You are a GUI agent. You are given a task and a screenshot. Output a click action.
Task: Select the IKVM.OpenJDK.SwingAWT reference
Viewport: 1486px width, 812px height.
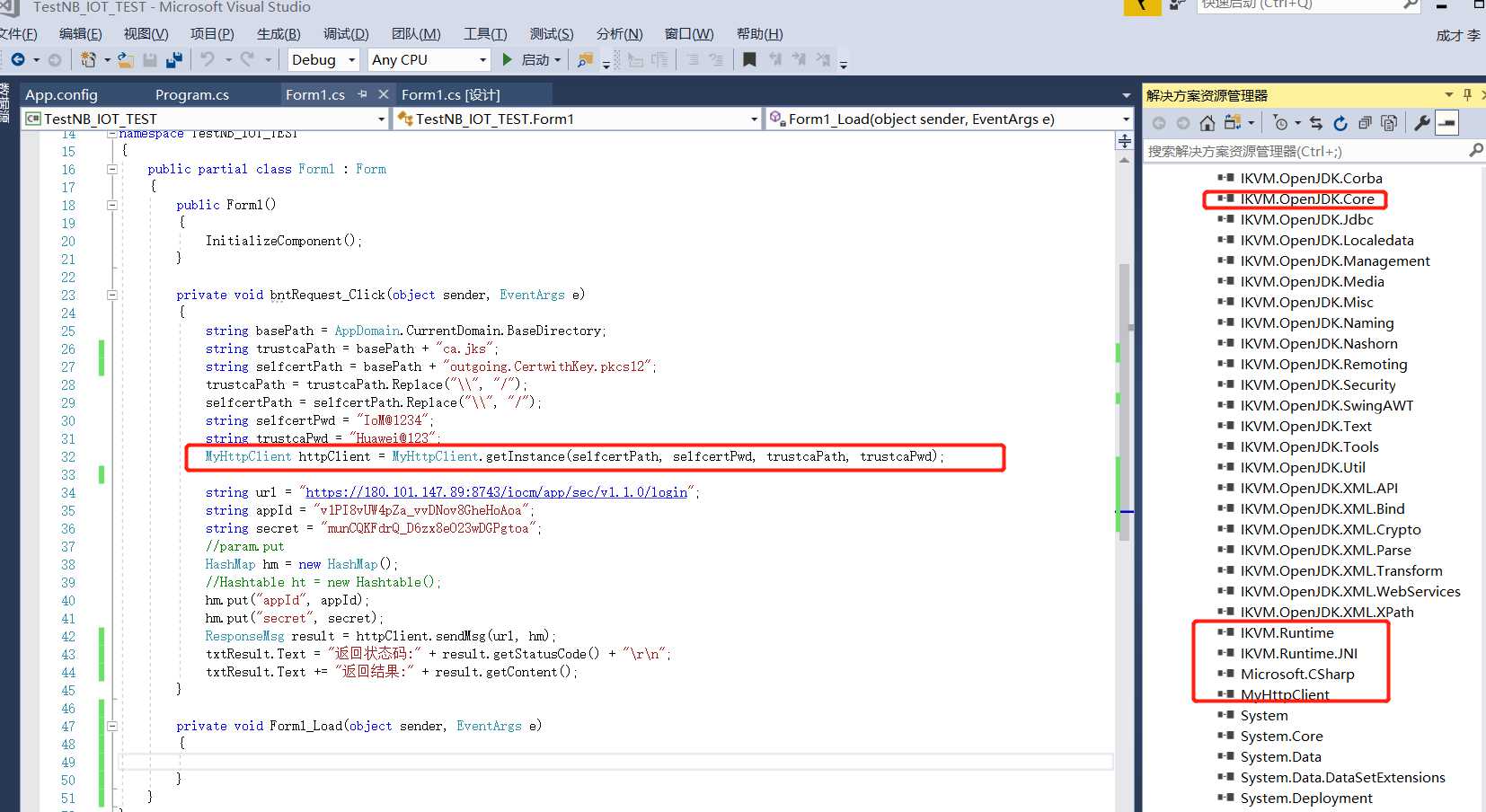coord(1327,405)
